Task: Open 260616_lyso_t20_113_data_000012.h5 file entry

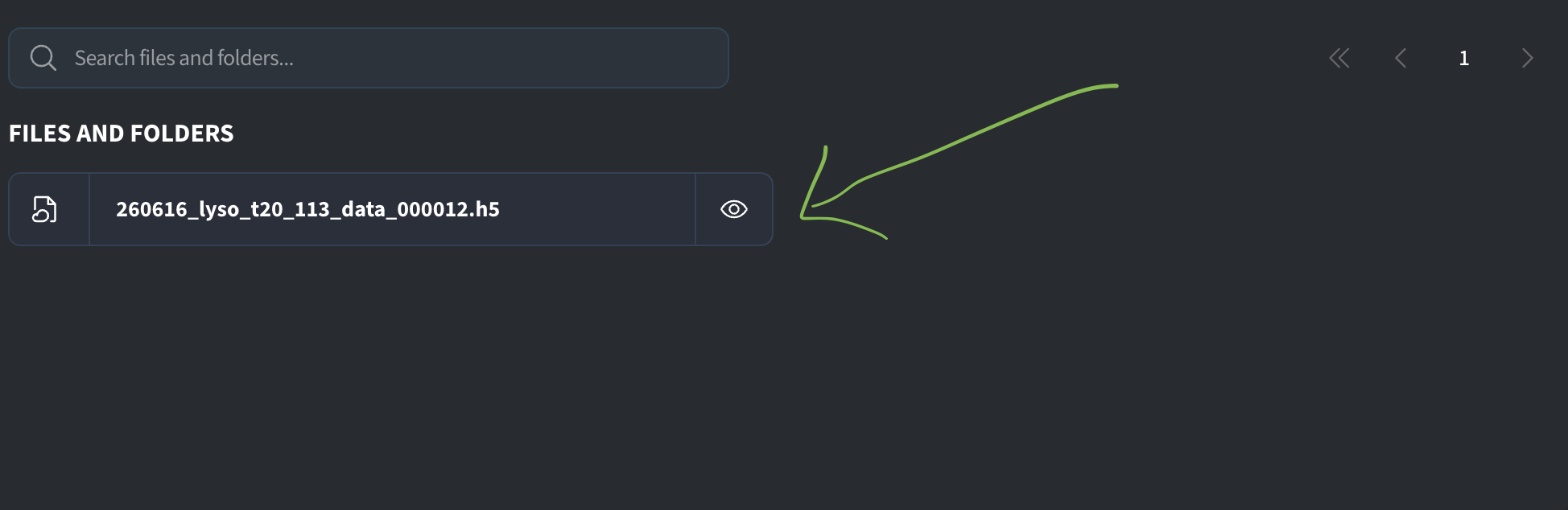Action: point(307,209)
